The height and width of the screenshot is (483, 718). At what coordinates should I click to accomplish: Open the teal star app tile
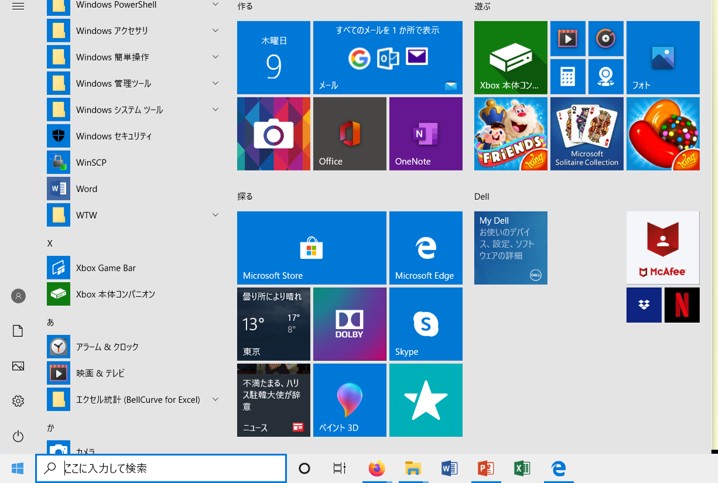click(x=426, y=400)
